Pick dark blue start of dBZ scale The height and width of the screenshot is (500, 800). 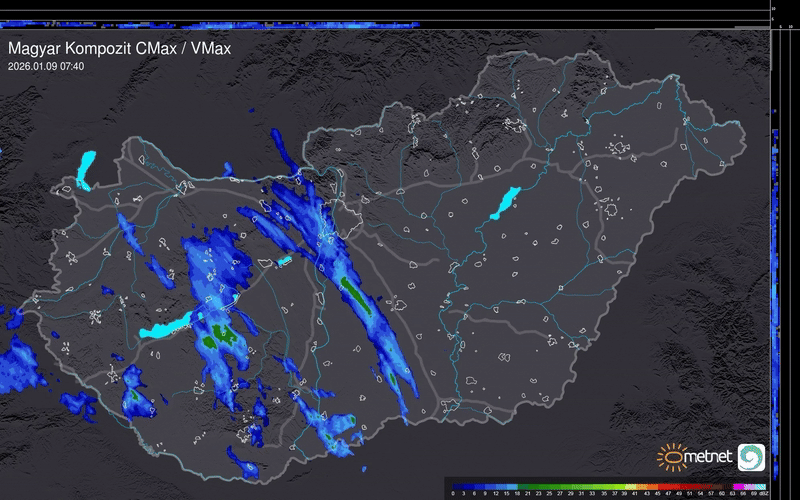click(460, 484)
